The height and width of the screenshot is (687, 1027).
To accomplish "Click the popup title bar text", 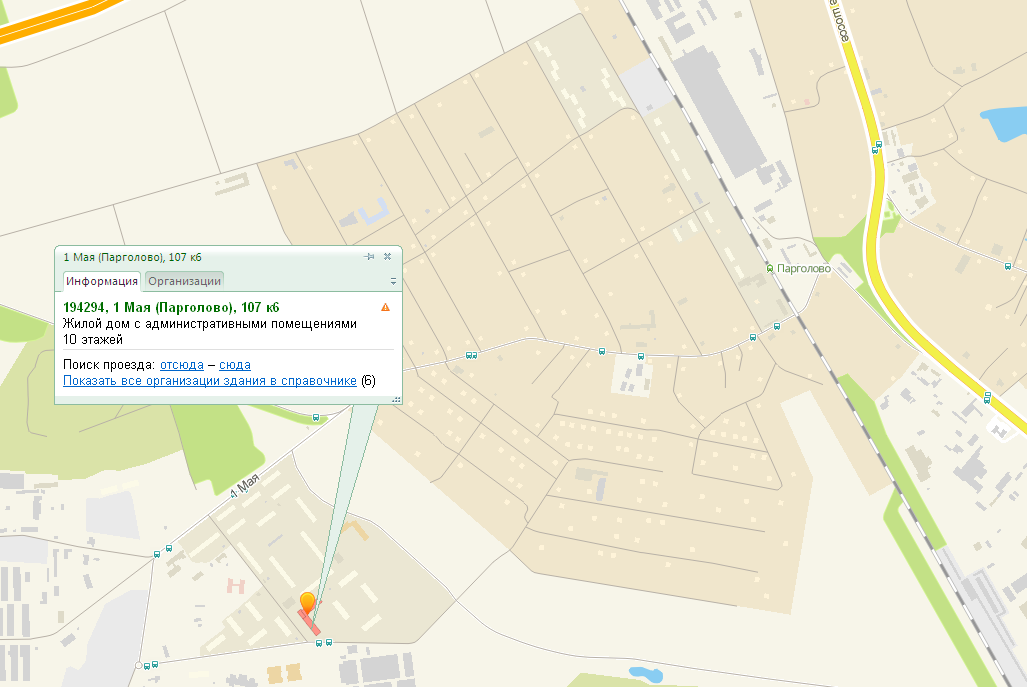I will click(x=132, y=257).
